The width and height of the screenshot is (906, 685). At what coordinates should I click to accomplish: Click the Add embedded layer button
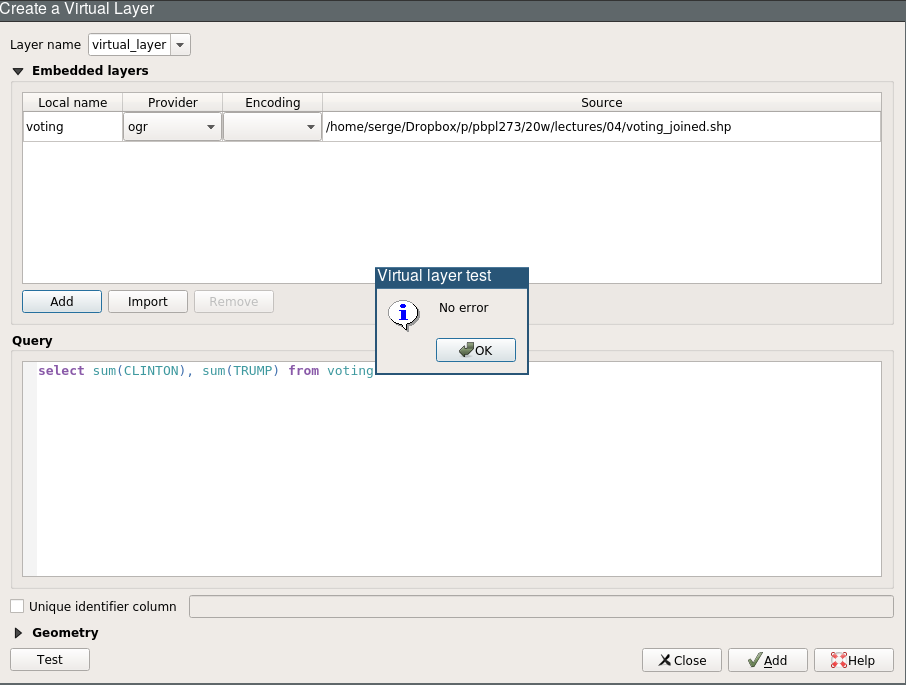pos(62,301)
